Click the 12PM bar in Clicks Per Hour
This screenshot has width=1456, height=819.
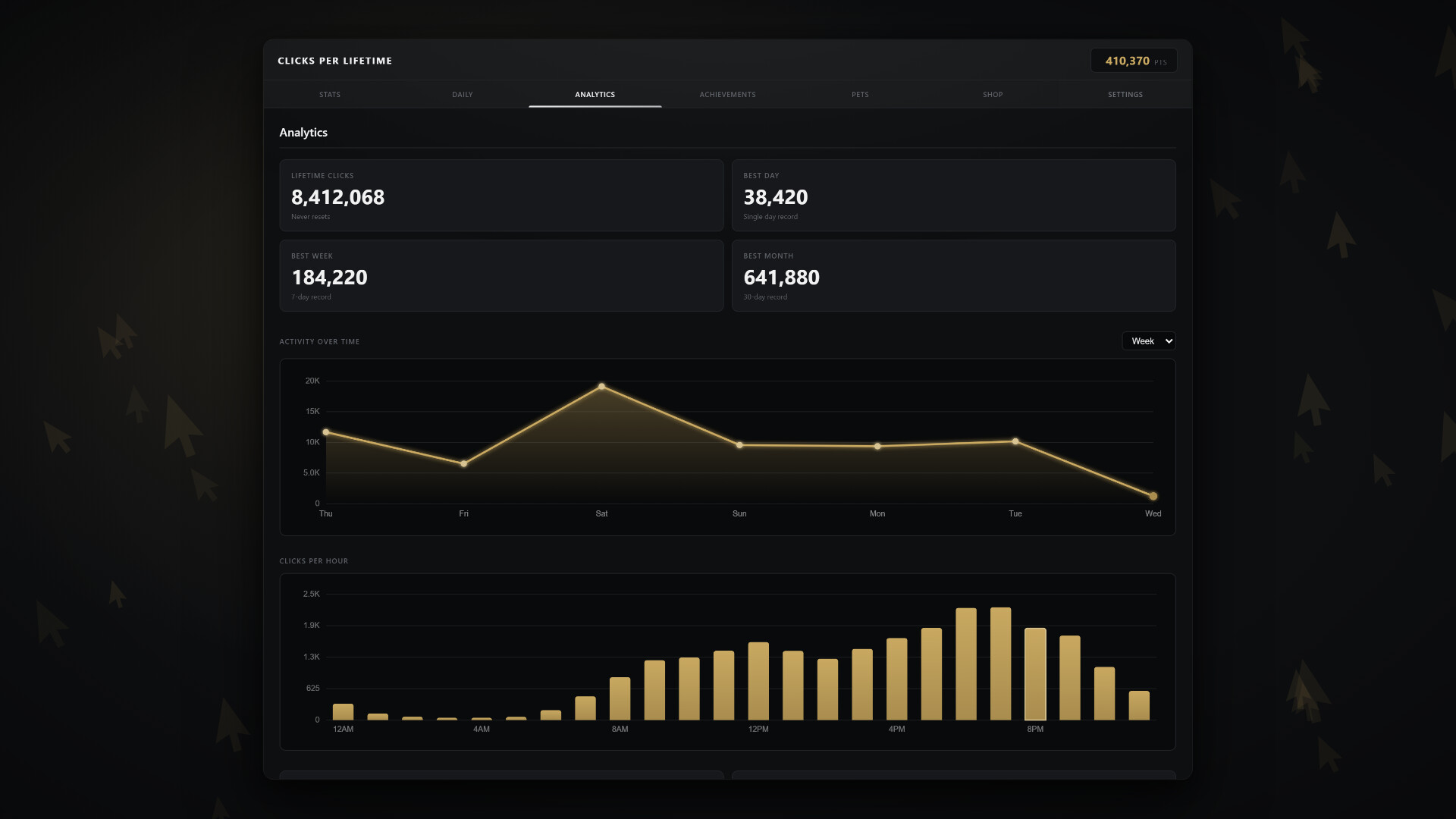(x=758, y=681)
